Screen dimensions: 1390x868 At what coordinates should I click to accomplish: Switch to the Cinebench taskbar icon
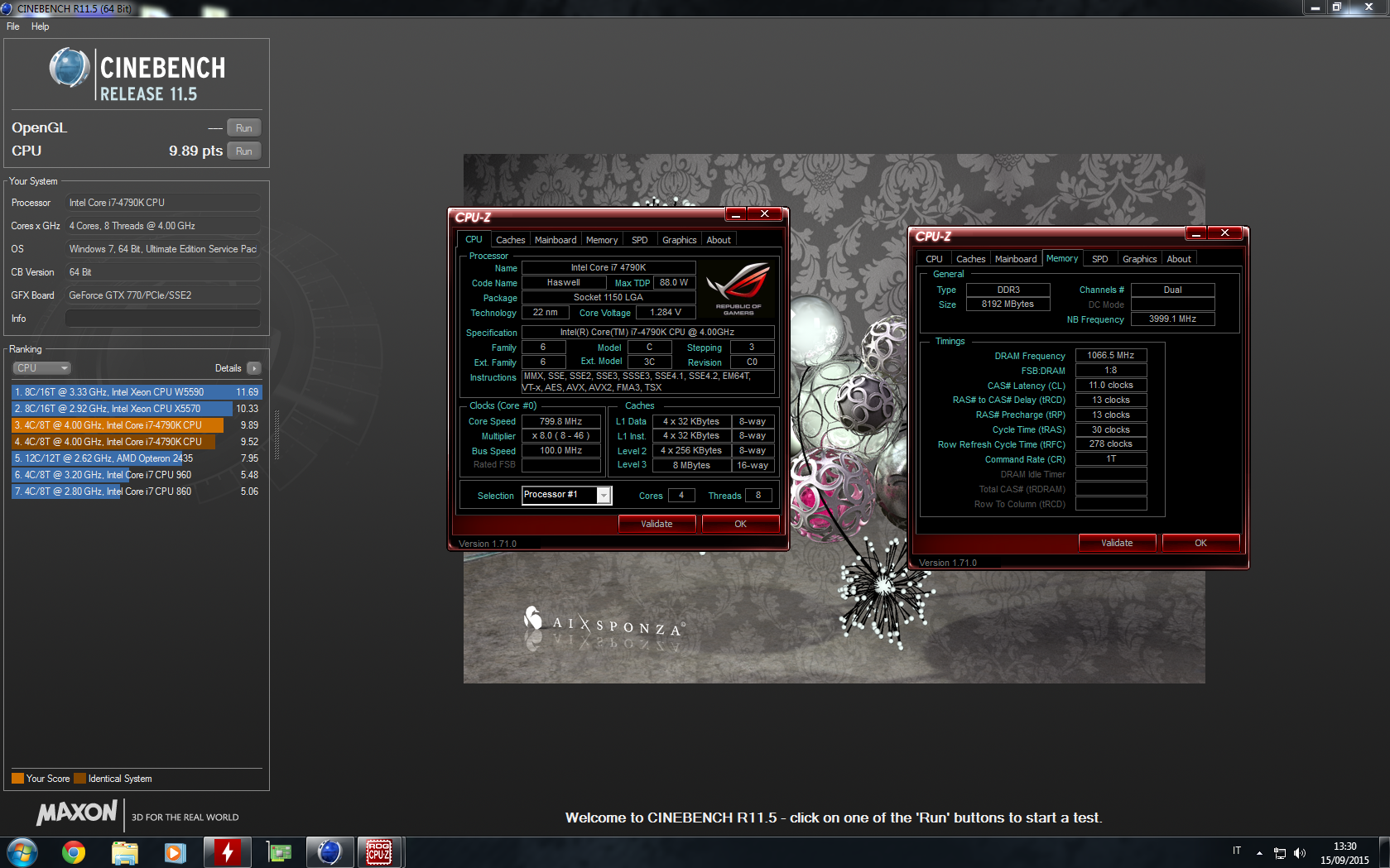point(329,852)
